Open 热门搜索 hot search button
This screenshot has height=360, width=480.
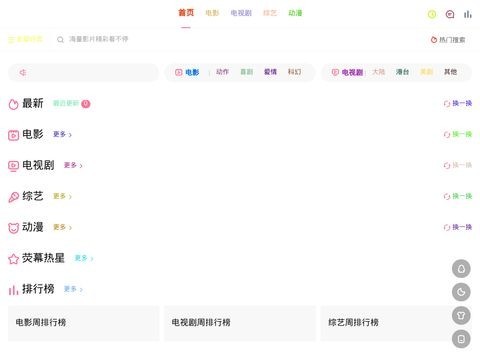click(x=448, y=40)
